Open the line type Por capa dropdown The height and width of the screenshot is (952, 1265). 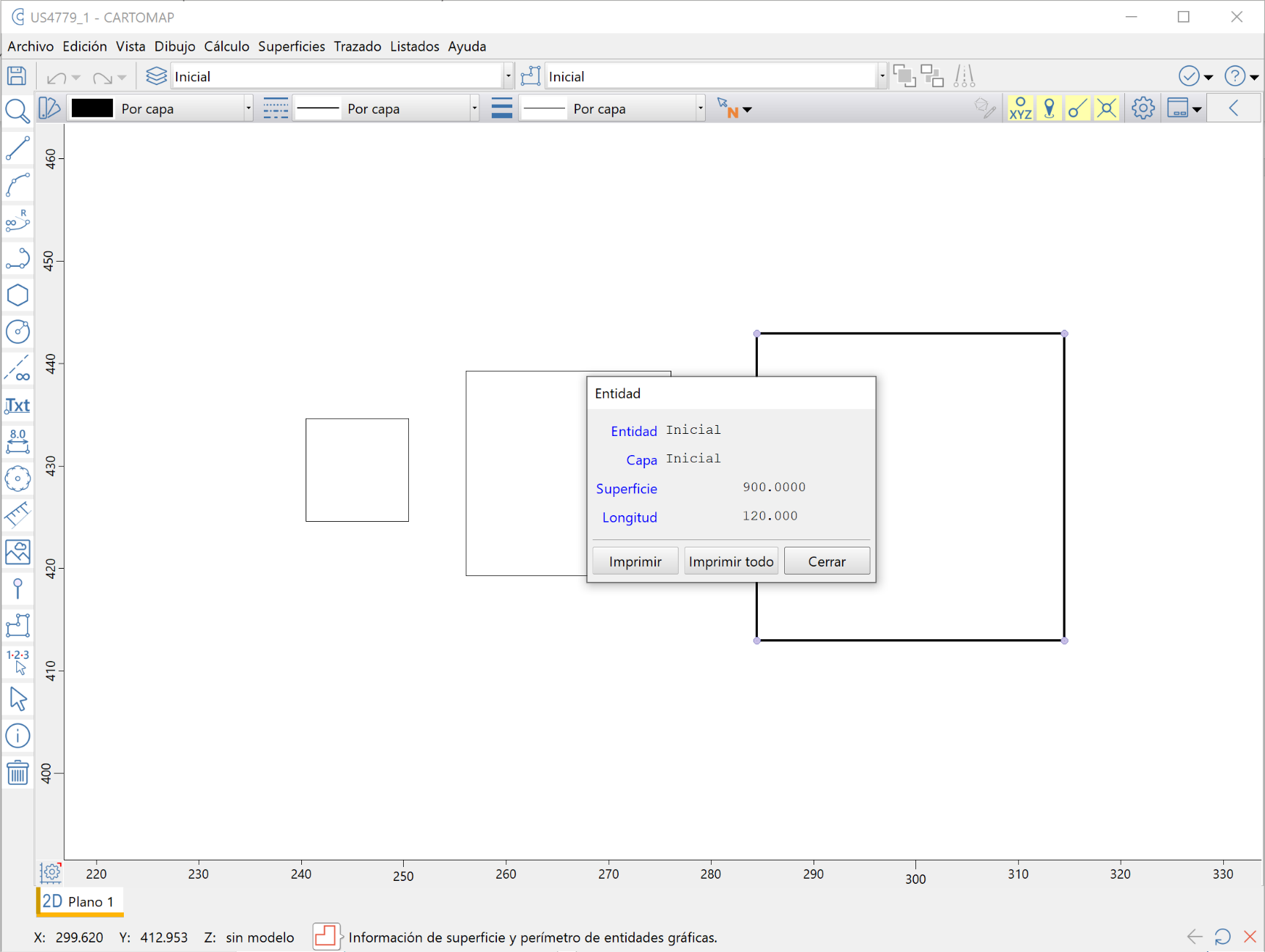pyautogui.click(x=474, y=108)
